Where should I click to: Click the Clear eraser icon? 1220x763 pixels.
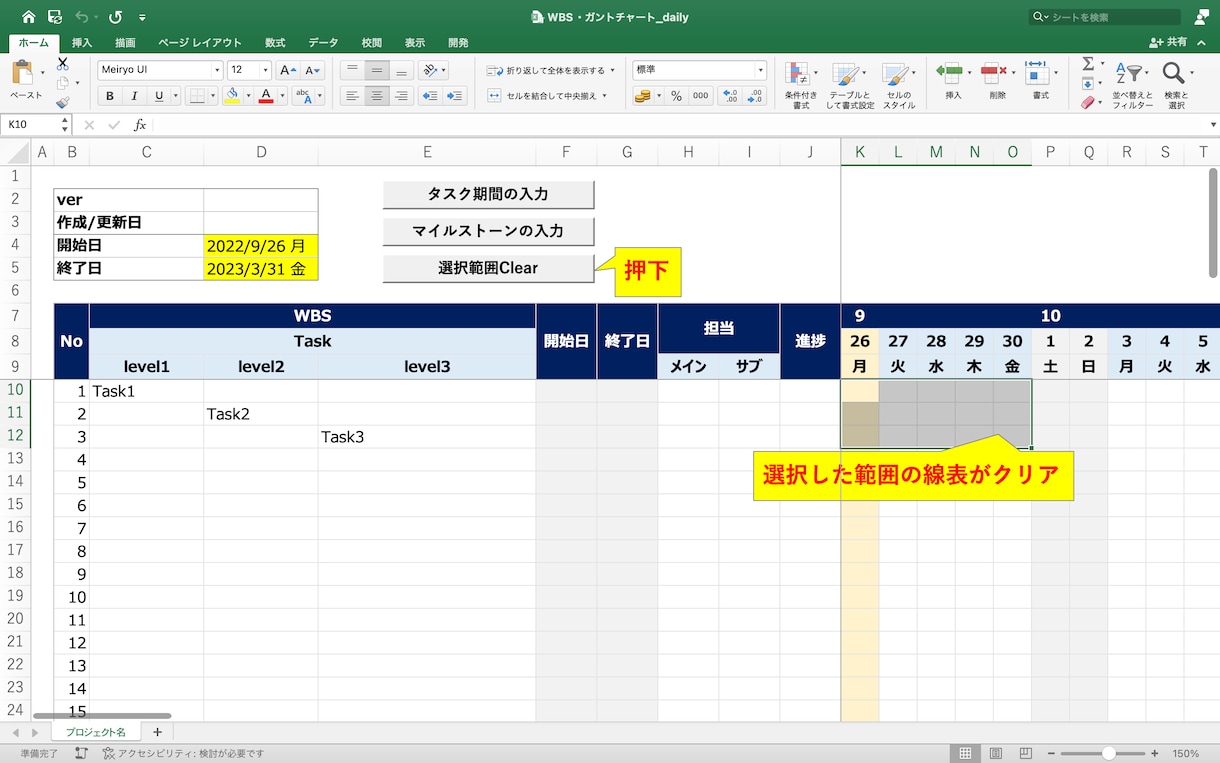point(1088,102)
